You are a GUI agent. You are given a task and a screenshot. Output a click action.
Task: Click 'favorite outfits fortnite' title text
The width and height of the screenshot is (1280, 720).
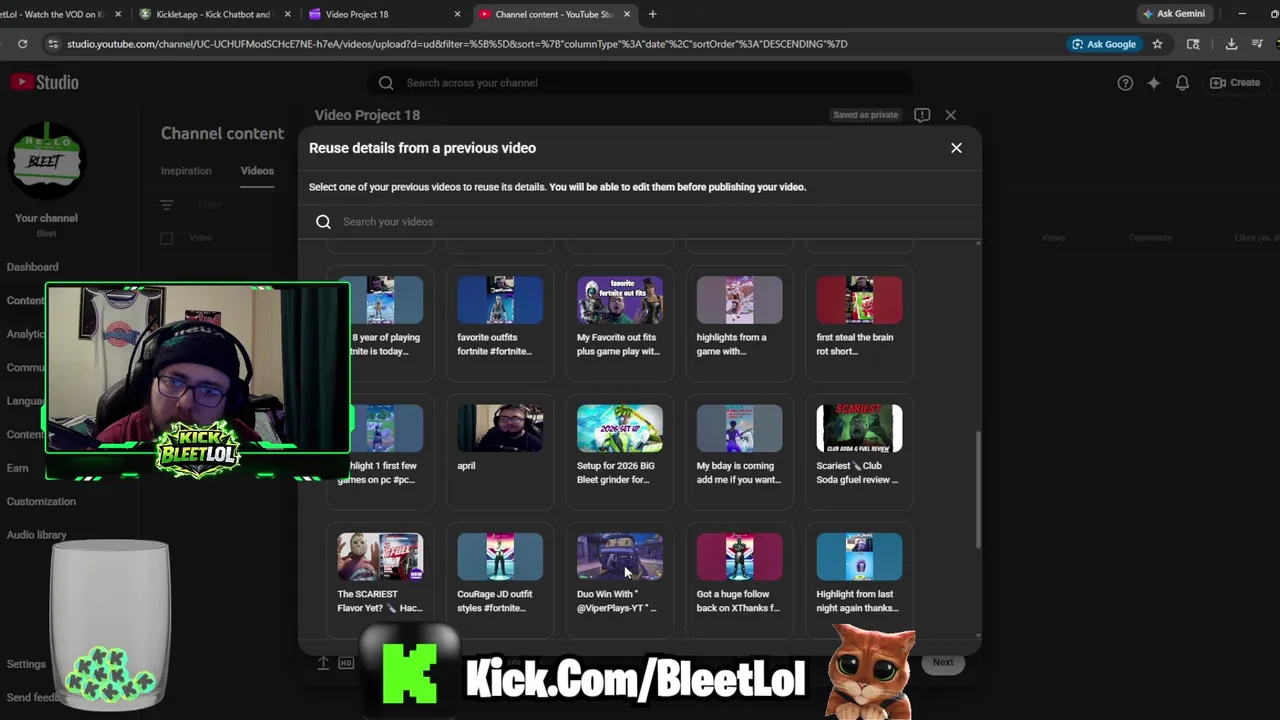click(x=494, y=344)
